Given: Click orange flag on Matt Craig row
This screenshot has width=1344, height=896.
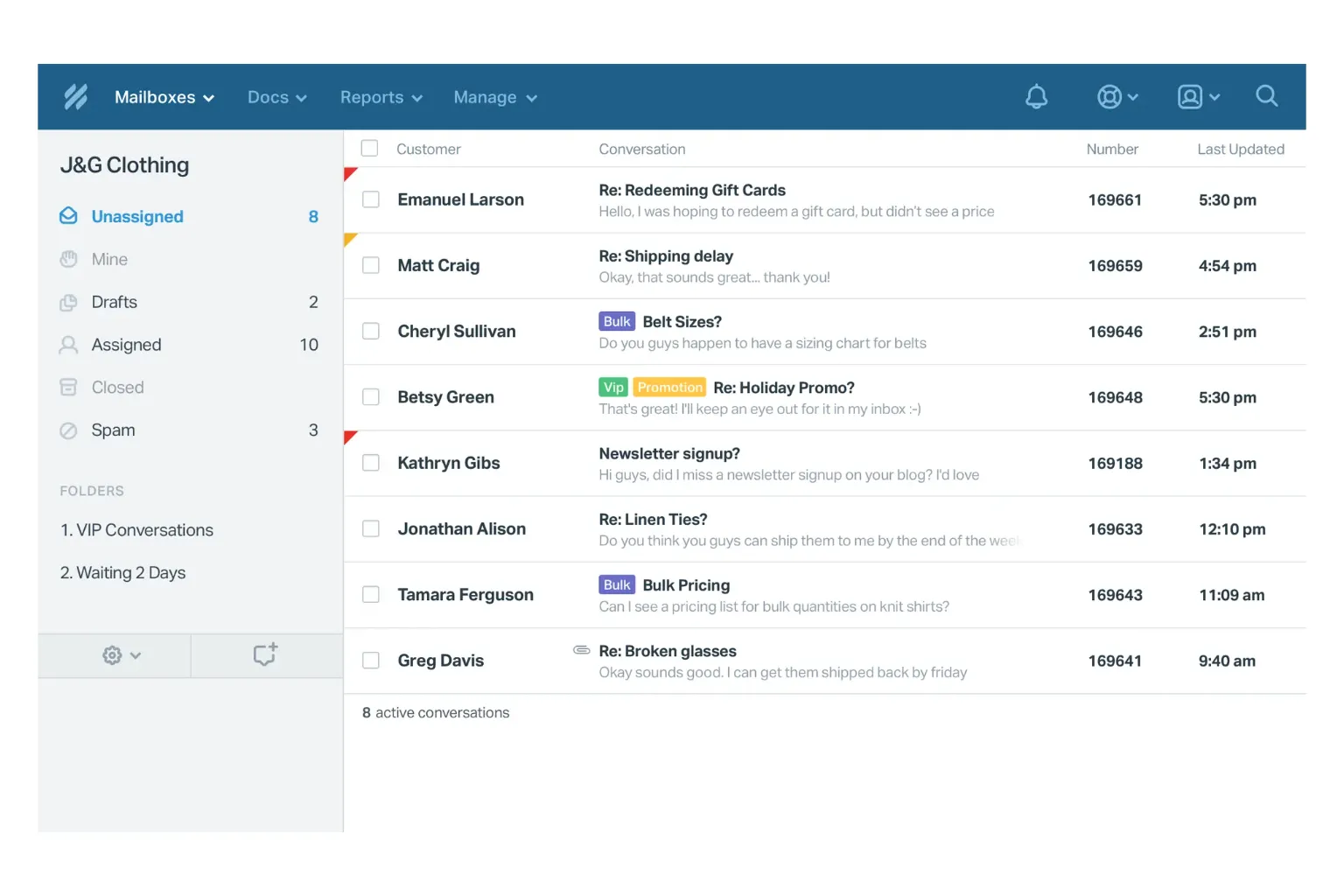Looking at the screenshot, I should [350, 239].
